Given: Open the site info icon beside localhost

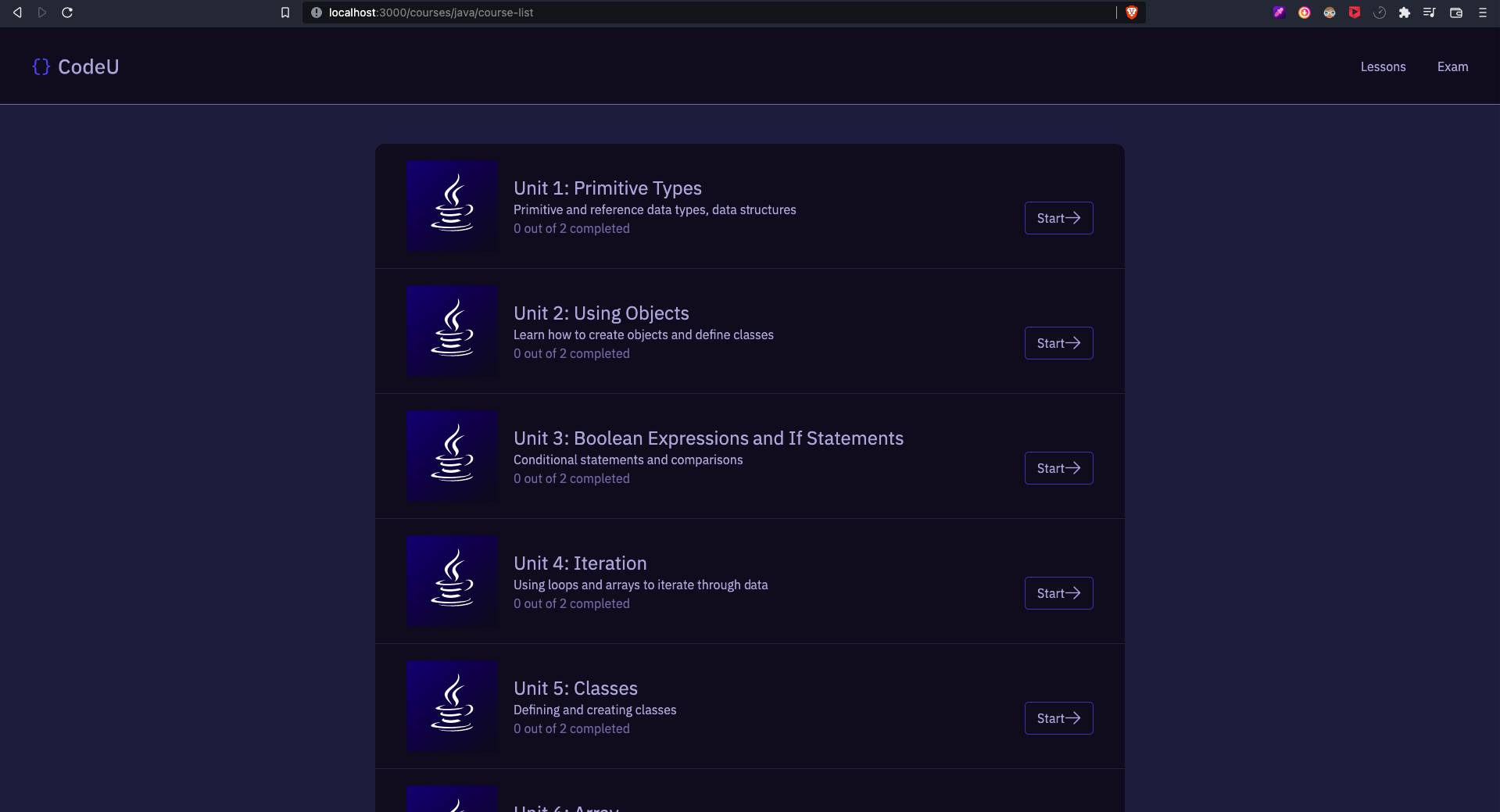Looking at the screenshot, I should point(317,13).
